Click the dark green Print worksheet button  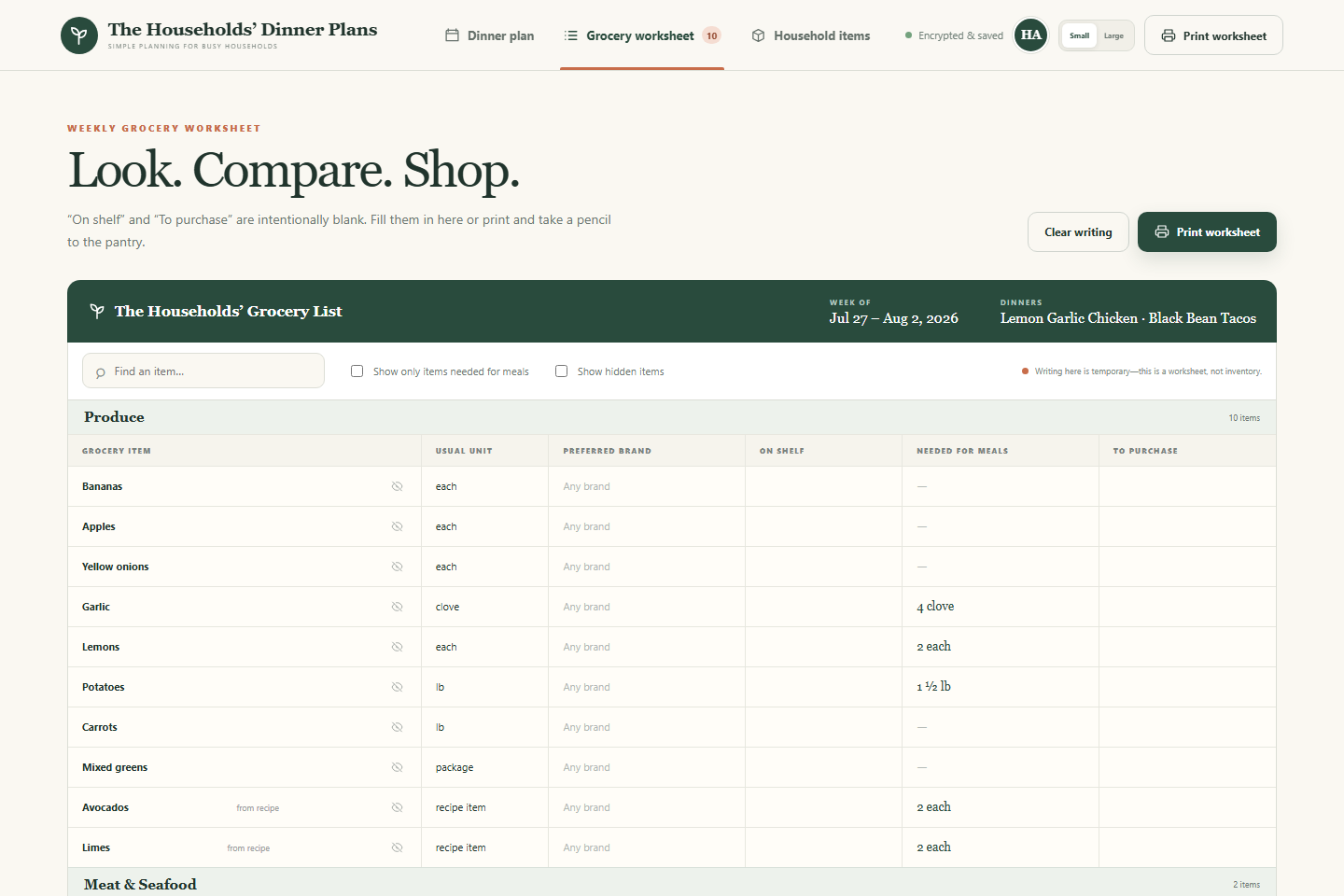1207,232
